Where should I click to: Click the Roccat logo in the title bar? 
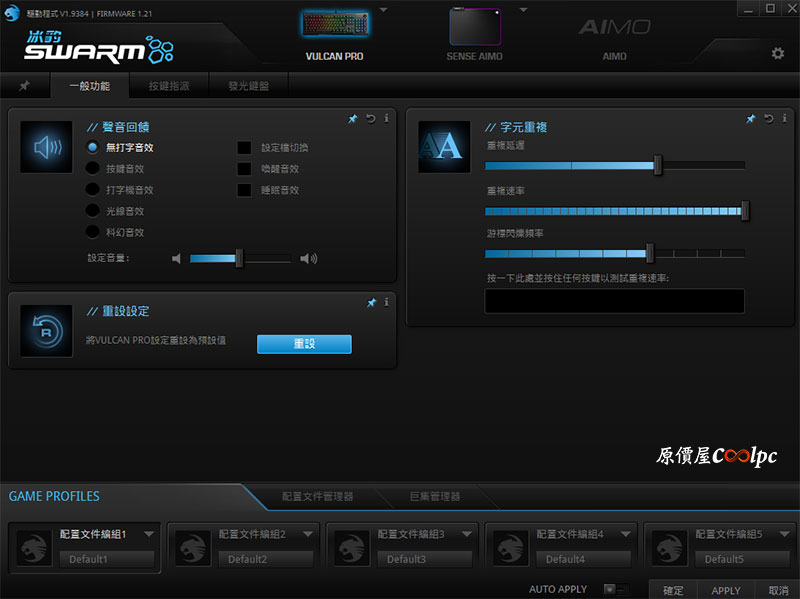click(11, 13)
